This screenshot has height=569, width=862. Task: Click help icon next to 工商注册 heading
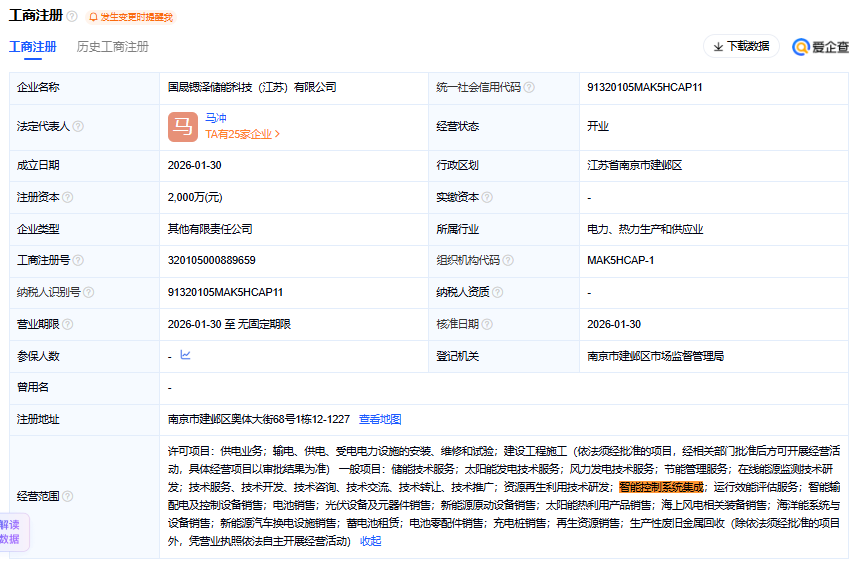(72, 16)
